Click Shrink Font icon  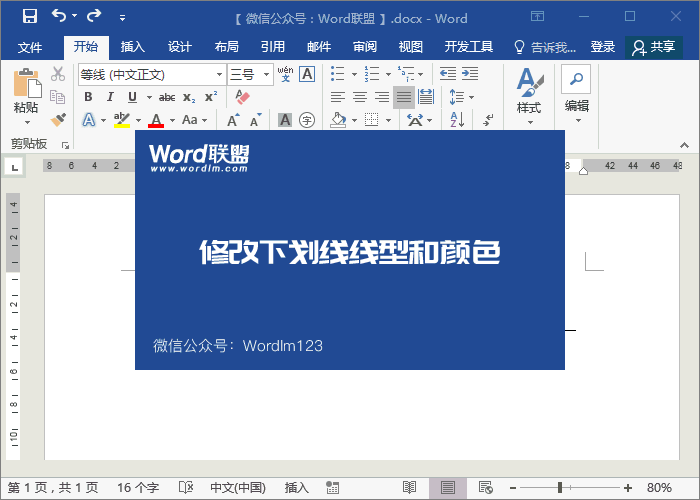255,120
